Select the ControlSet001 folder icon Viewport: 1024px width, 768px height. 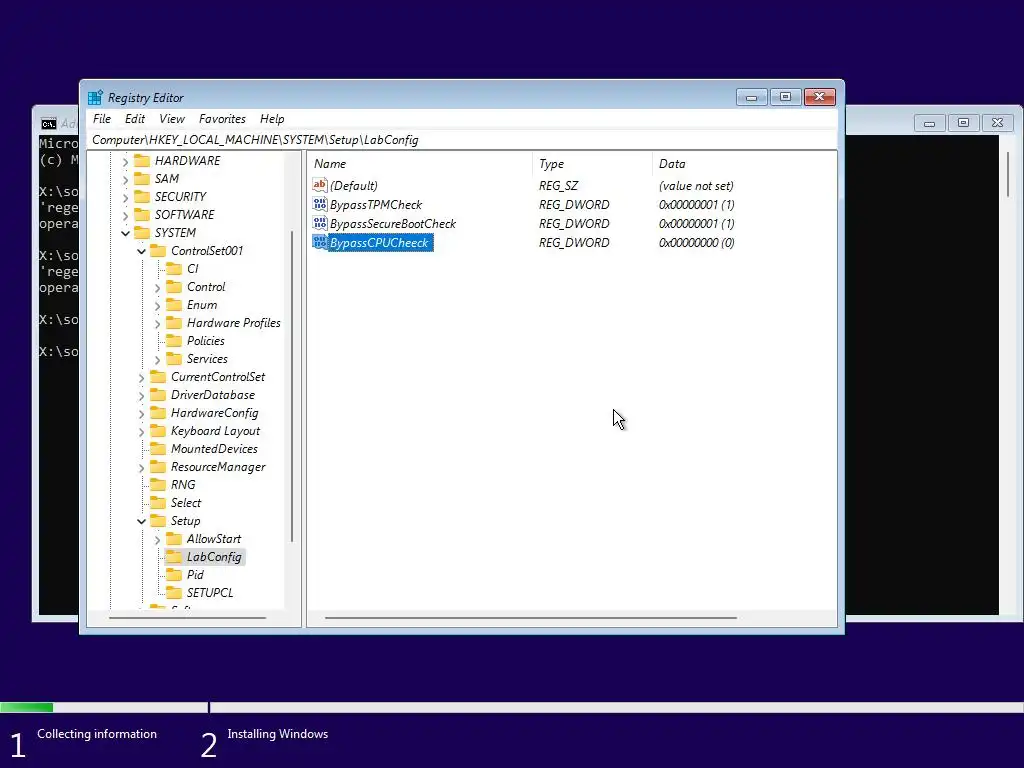point(158,251)
